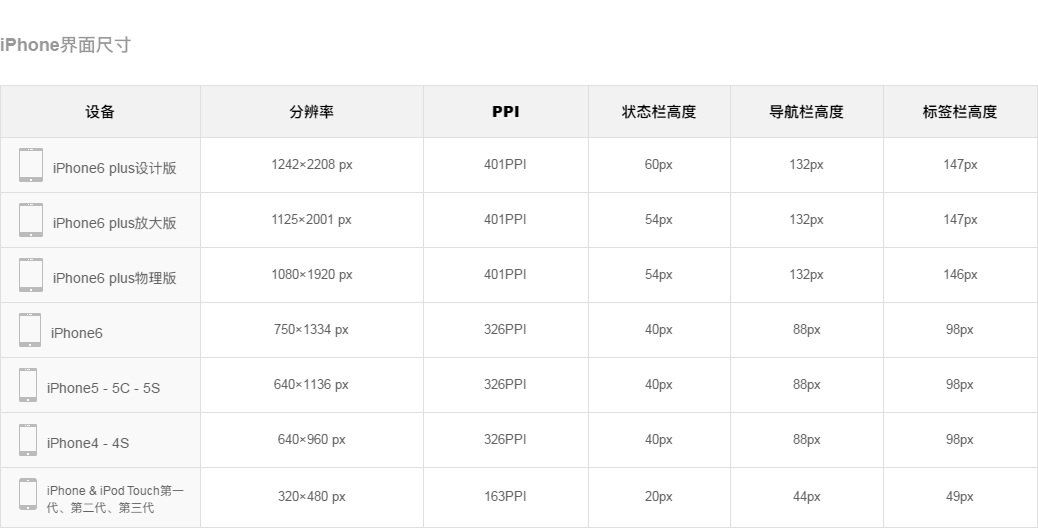Click the iPod Touch row device icon
Screen dimensions: 1038x528
[x=28, y=495]
